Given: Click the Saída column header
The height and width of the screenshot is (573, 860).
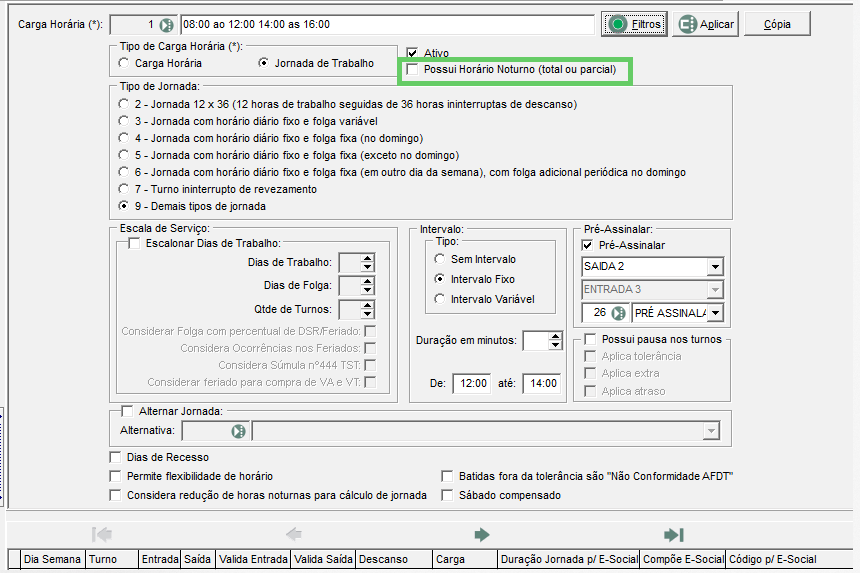Looking at the screenshot, I should coord(198,559).
